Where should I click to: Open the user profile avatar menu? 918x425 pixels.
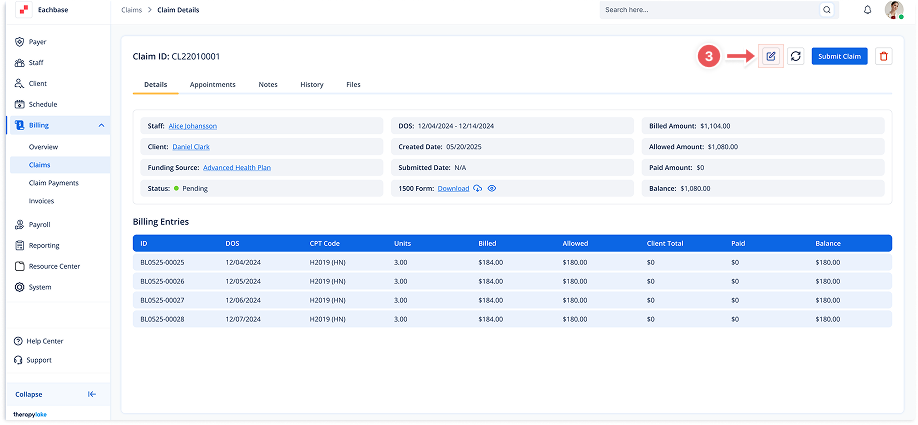click(893, 10)
